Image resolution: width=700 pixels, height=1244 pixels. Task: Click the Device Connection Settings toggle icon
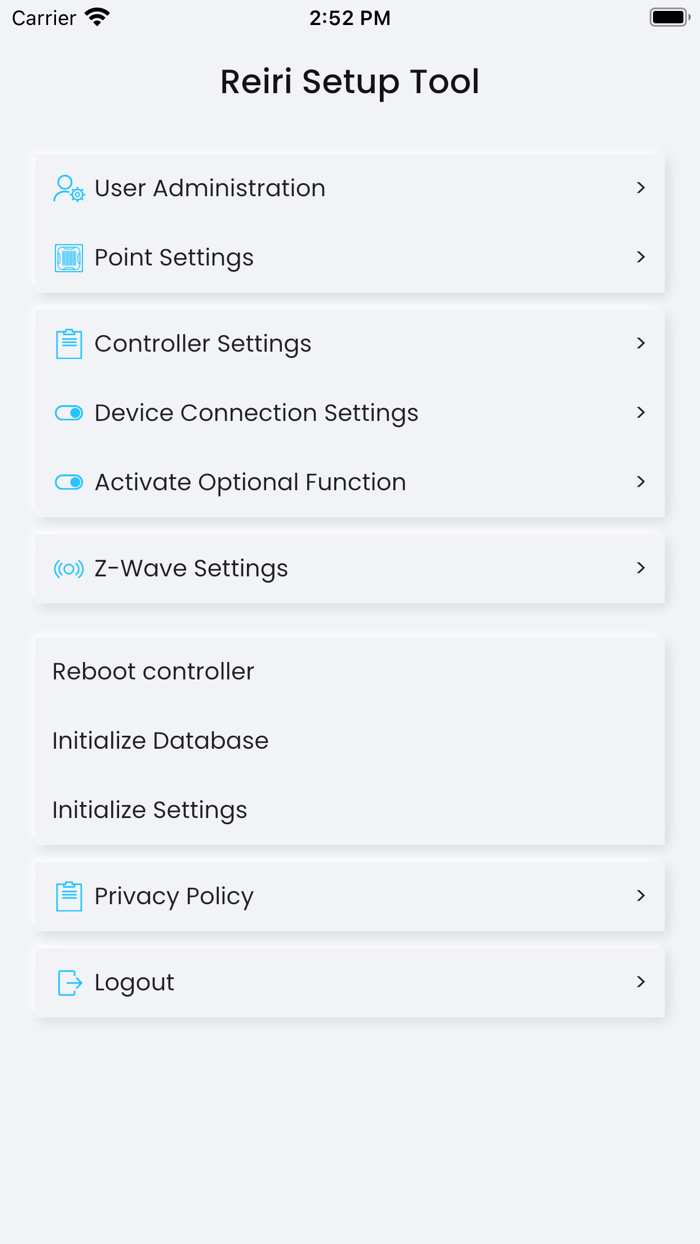[68, 412]
